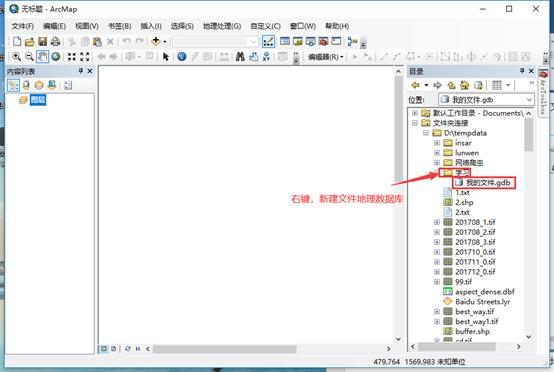Open the ModelBuilder window
Viewport: 554px width, 372px height.
352,41
